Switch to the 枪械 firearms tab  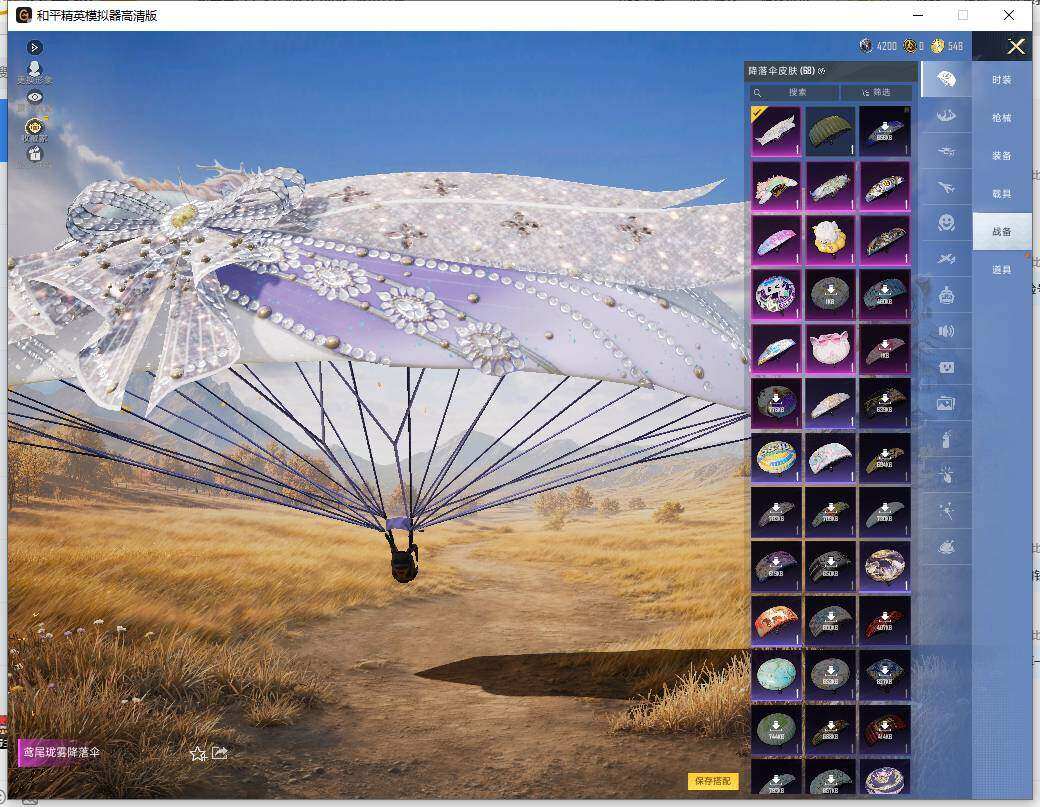(1002, 117)
